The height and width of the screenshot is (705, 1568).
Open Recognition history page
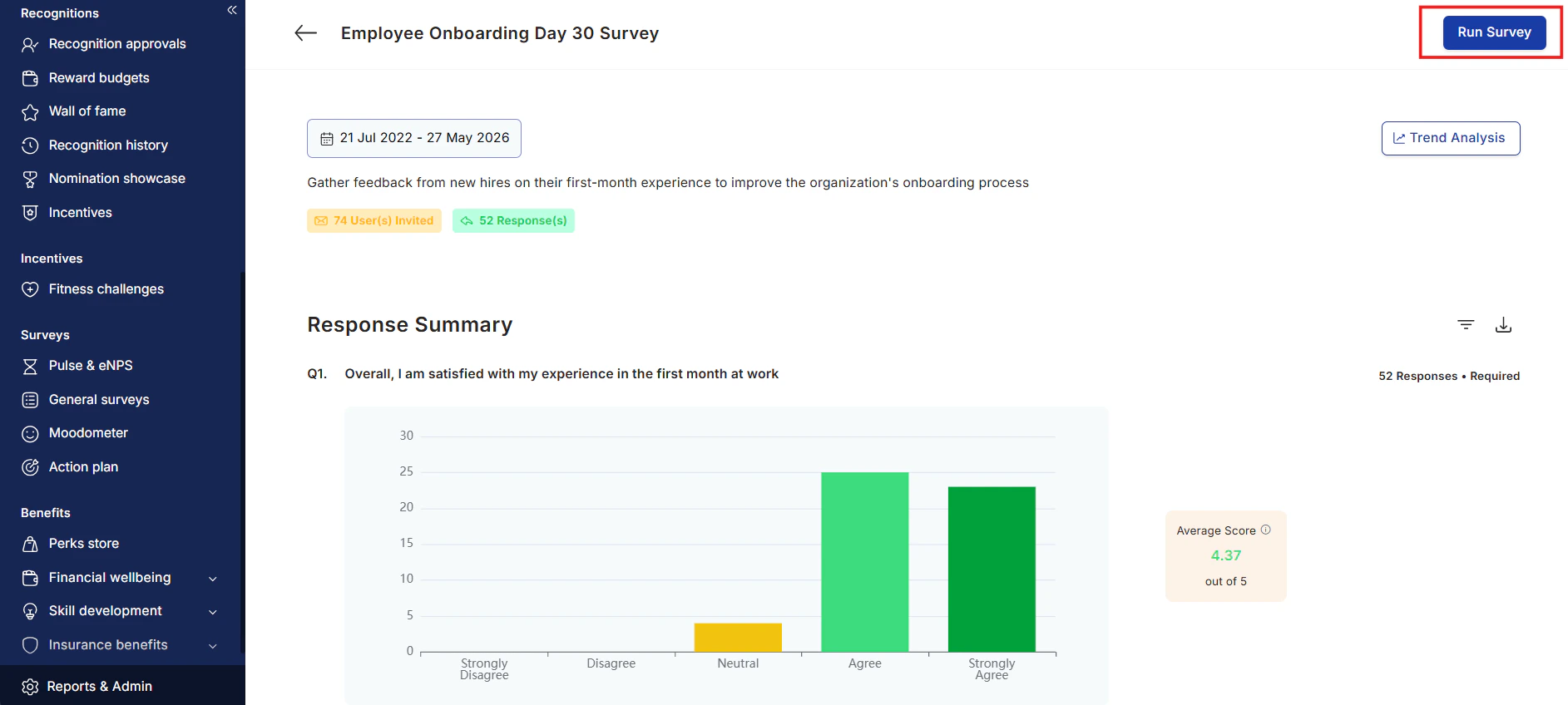(x=108, y=145)
